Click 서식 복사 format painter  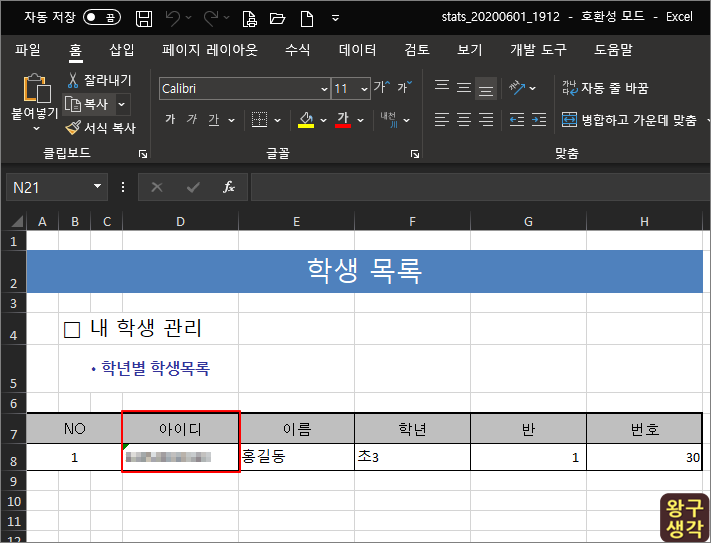pos(100,128)
